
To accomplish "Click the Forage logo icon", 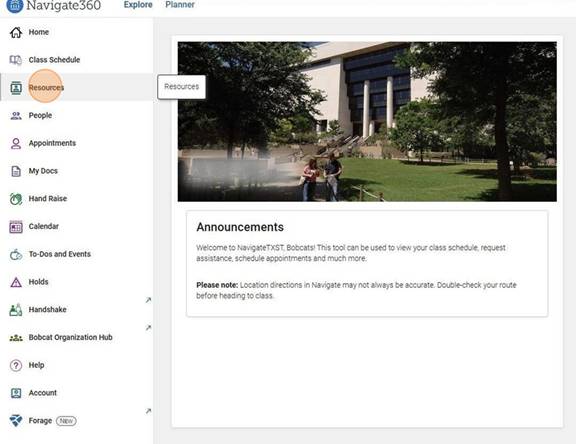I will (16, 420).
